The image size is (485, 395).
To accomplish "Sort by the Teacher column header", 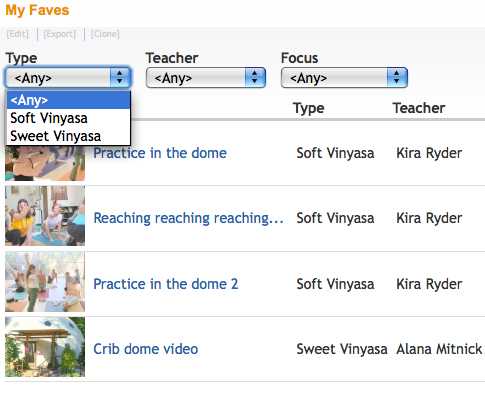I will [419, 108].
